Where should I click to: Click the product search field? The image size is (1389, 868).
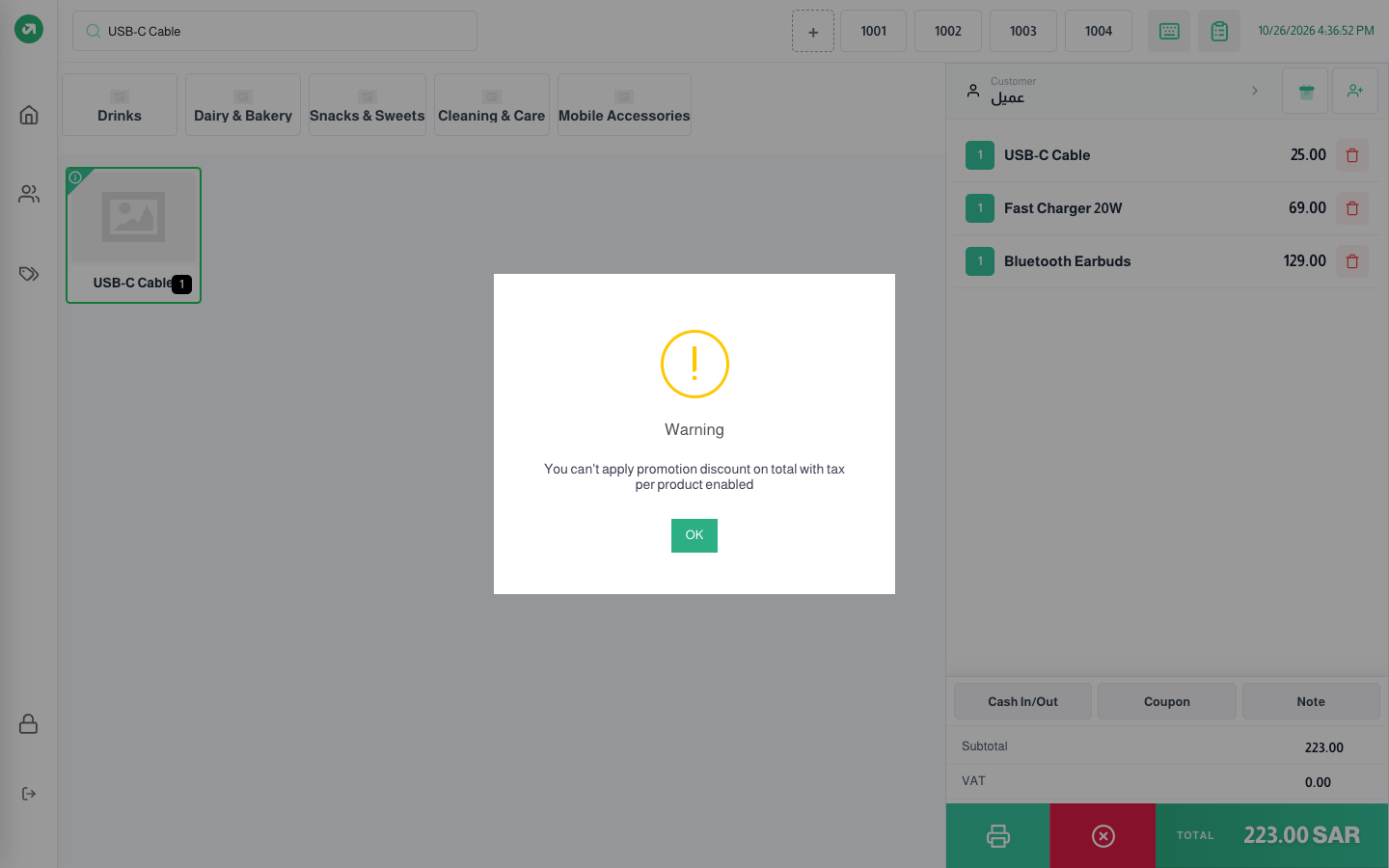pyautogui.click(x=275, y=31)
